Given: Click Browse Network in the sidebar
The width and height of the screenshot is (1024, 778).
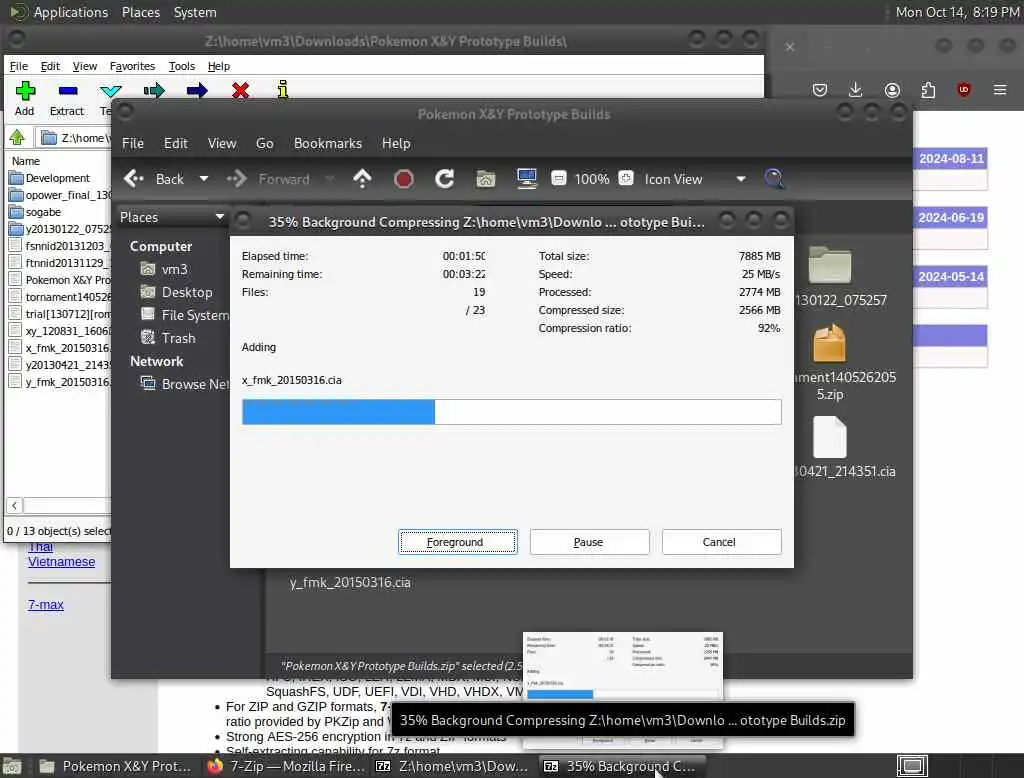Looking at the screenshot, I should point(184,384).
